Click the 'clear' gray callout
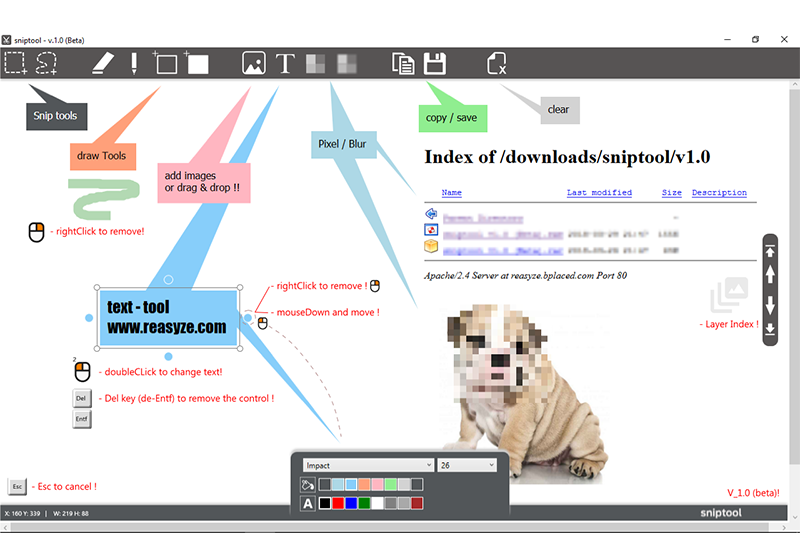This screenshot has width=800, height=533. click(560, 110)
